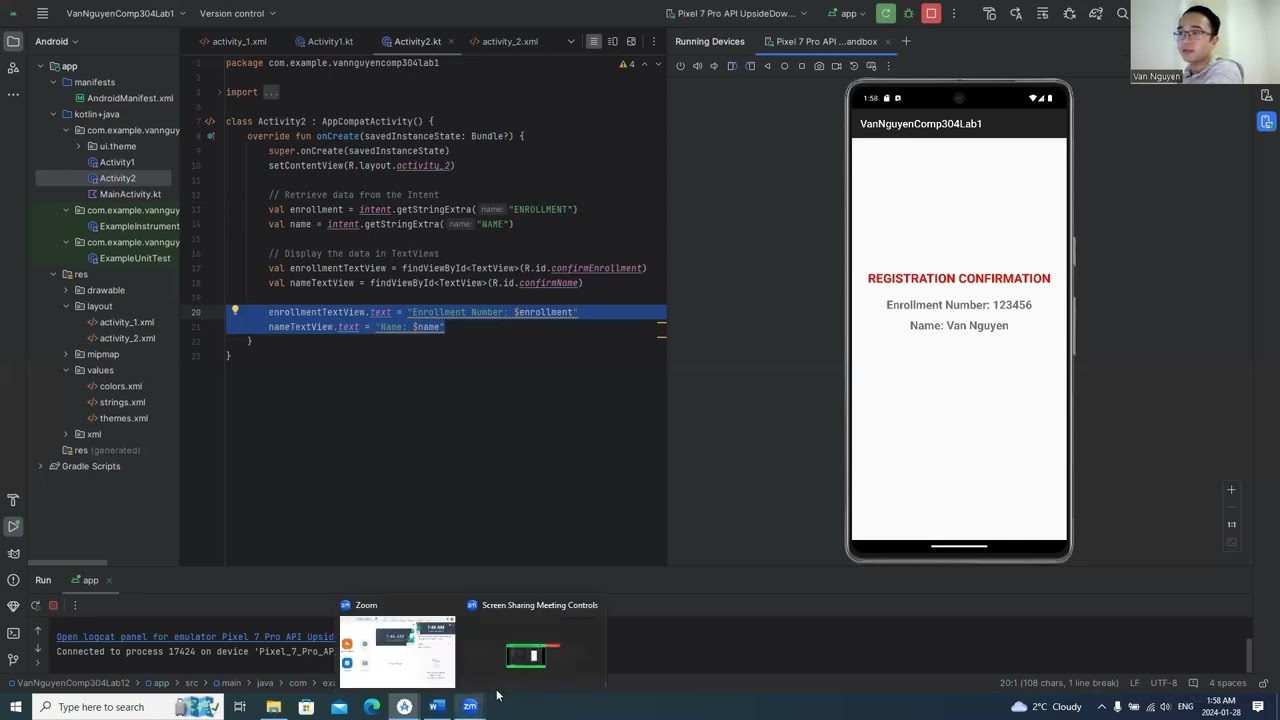Select Pixel 7 Pro API device tab

pos(826,41)
